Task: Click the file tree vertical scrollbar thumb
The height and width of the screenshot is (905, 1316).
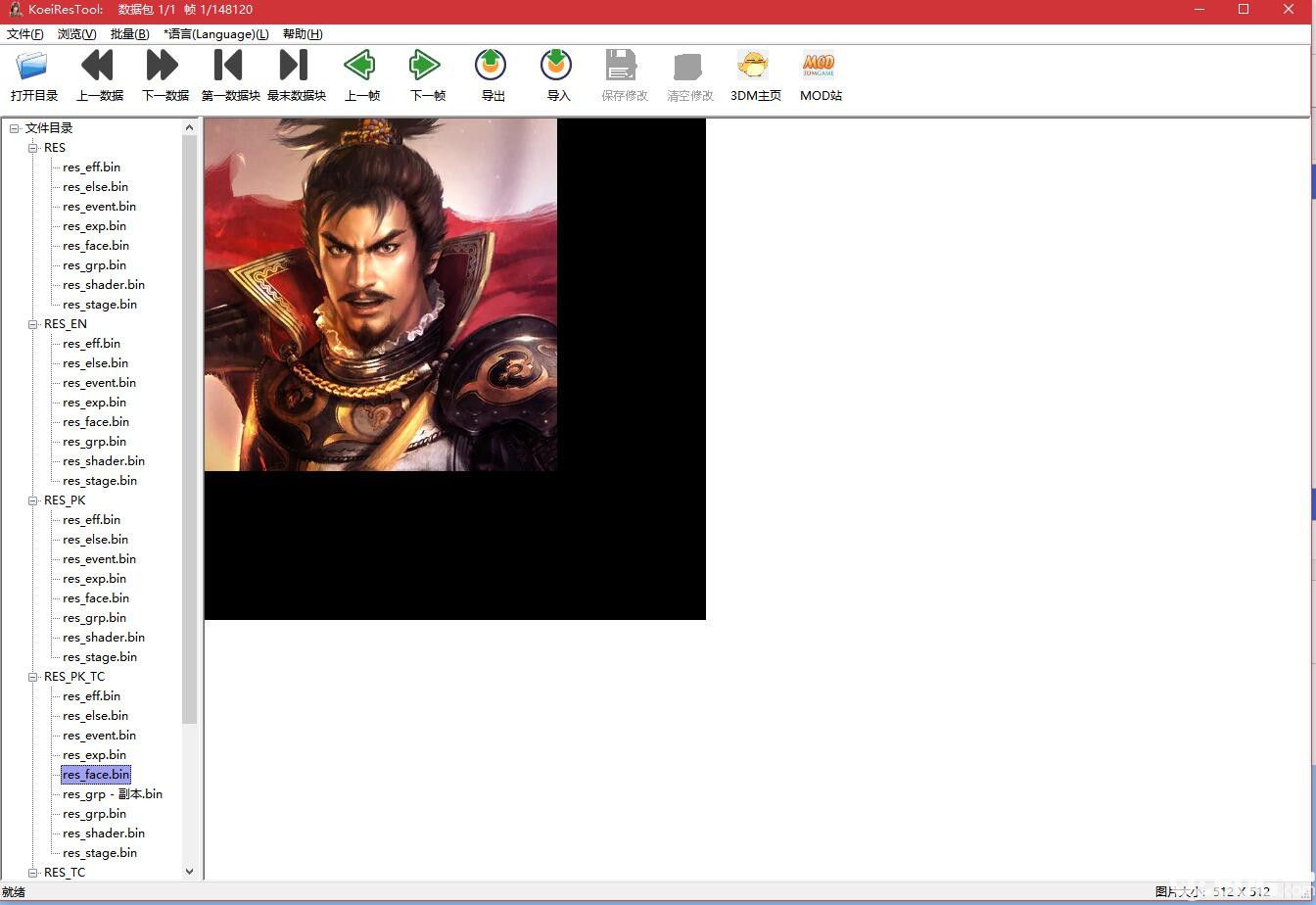Action: pyautogui.click(x=190, y=430)
